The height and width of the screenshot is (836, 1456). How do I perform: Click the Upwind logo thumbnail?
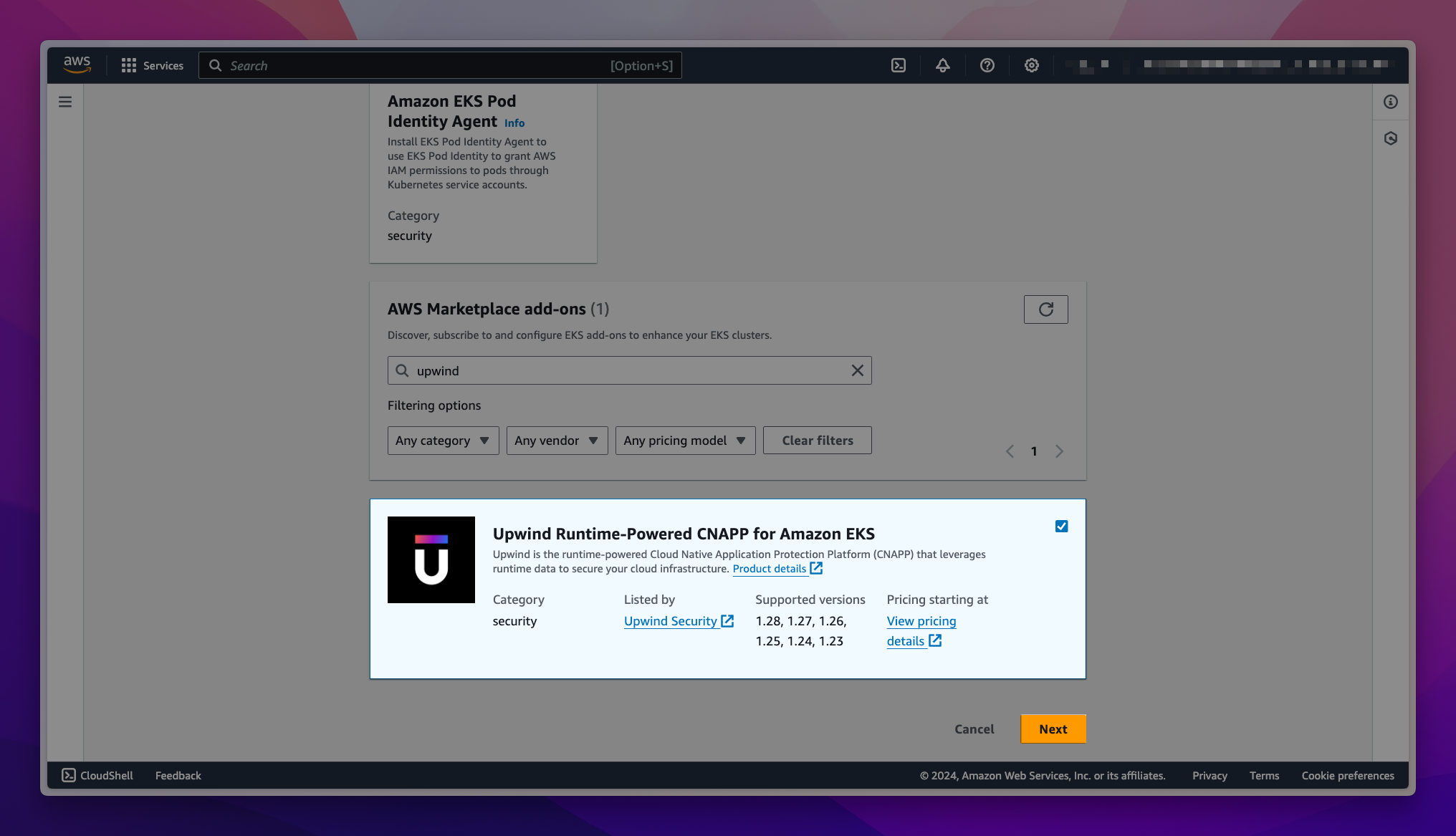coord(431,559)
